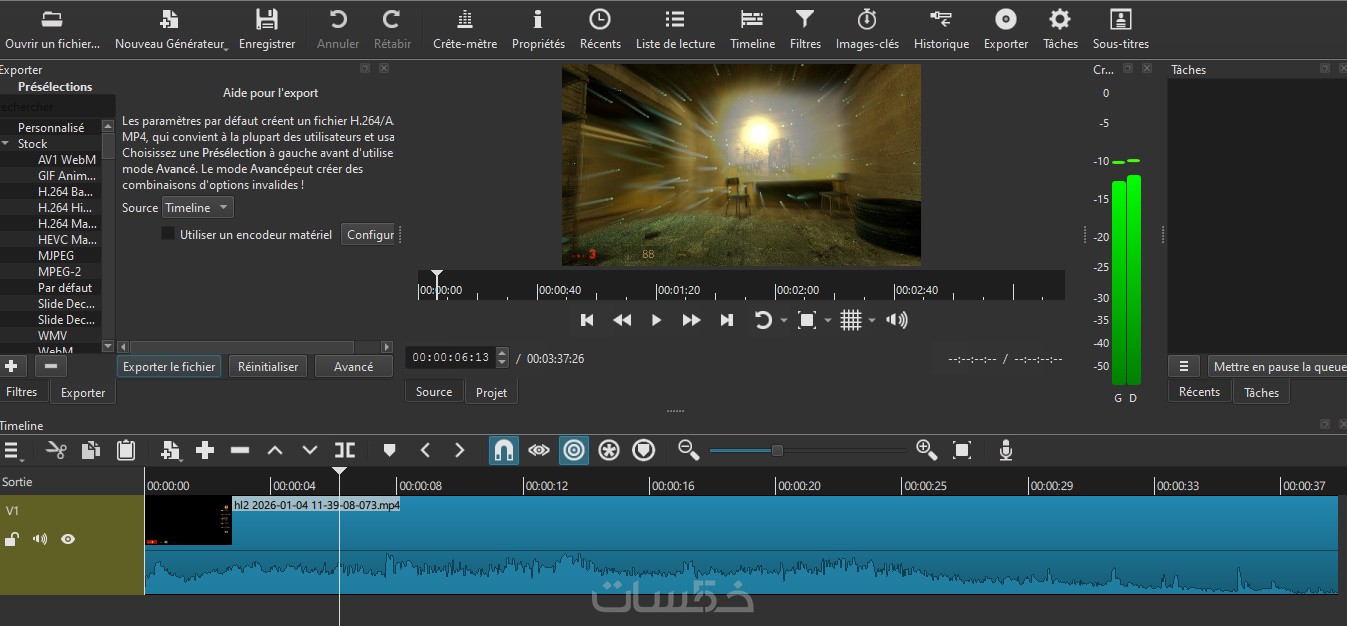Enable 'Utiliser un encodeur matériel' checkbox
This screenshot has width=1347, height=626.
point(168,234)
